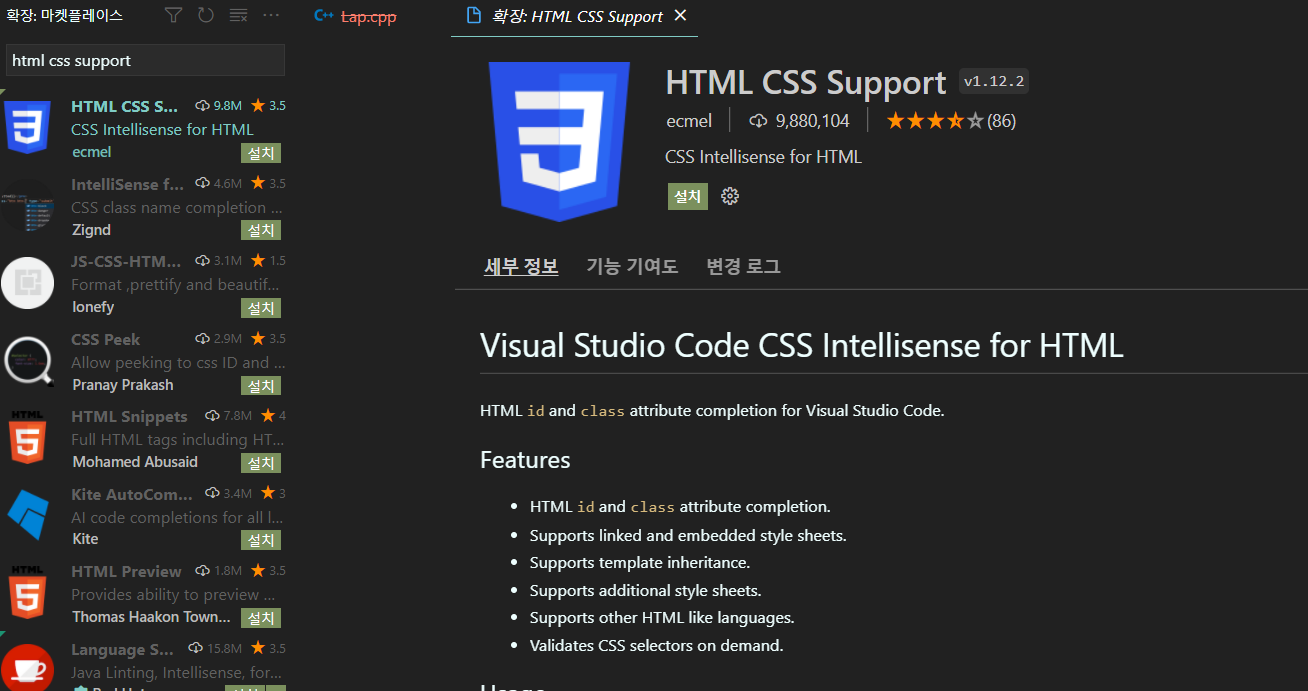
Task: Switch to the 변경 로그 tab
Action: pyautogui.click(x=743, y=266)
